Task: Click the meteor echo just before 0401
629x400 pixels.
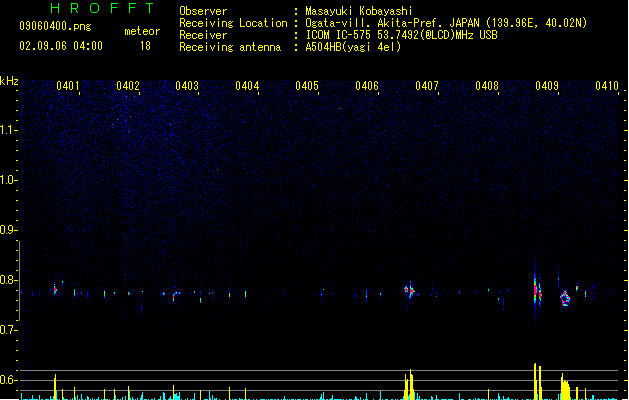Action: pos(55,289)
